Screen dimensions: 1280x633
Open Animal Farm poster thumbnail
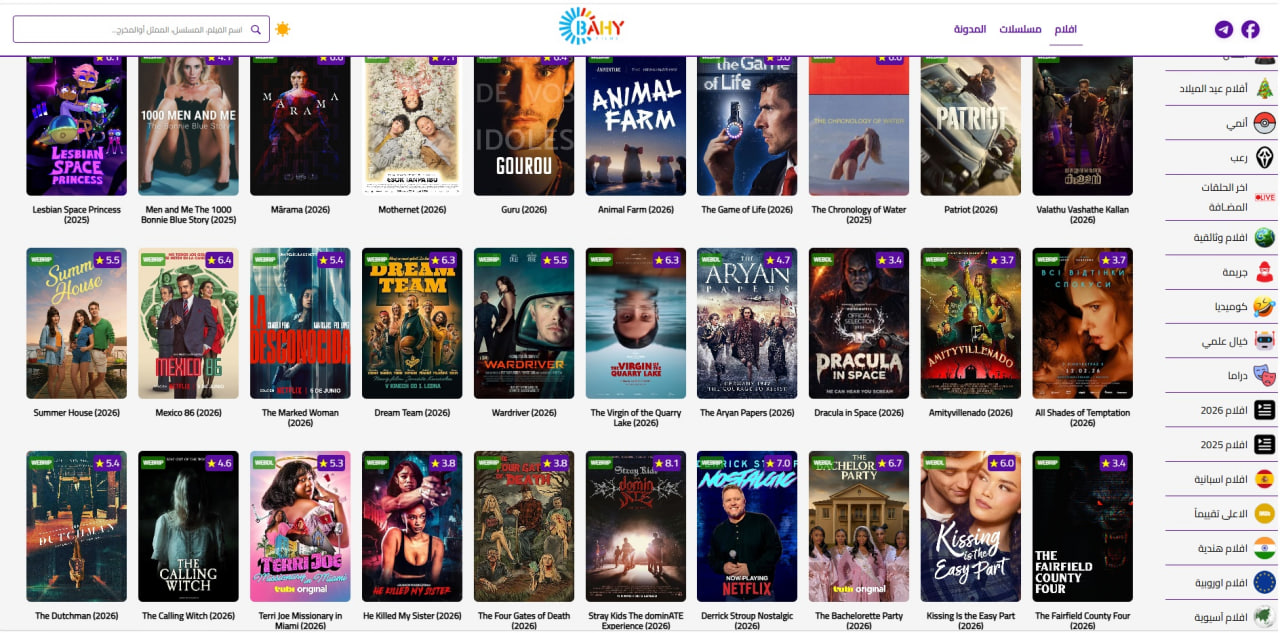(x=636, y=125)
